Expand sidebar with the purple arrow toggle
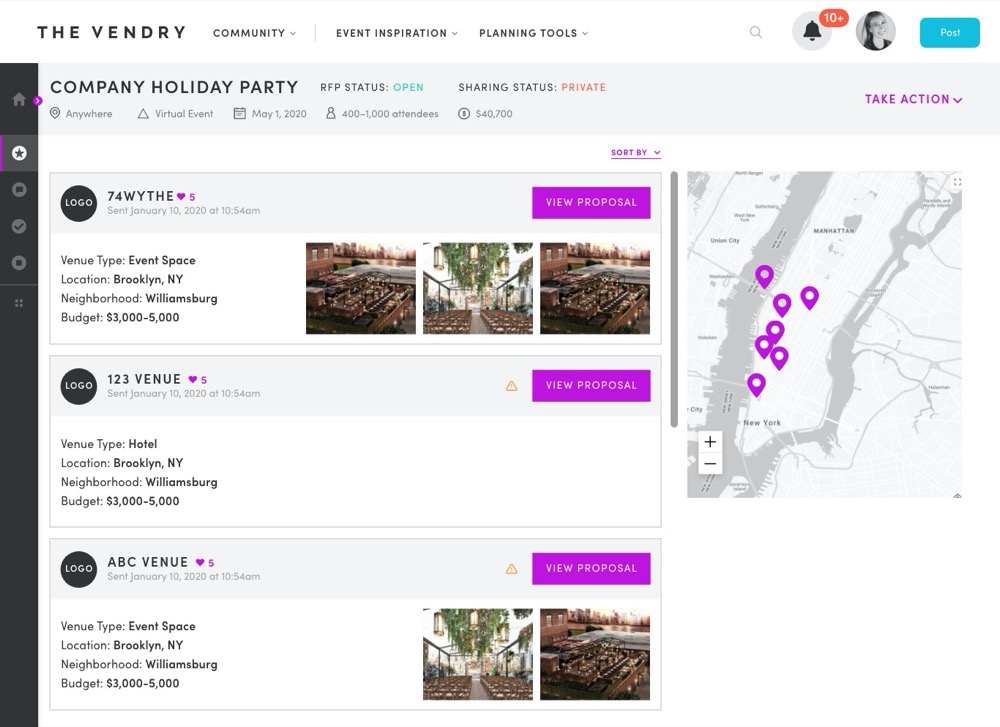Screen dimensions: 1000x727 (x=38, y=100)
